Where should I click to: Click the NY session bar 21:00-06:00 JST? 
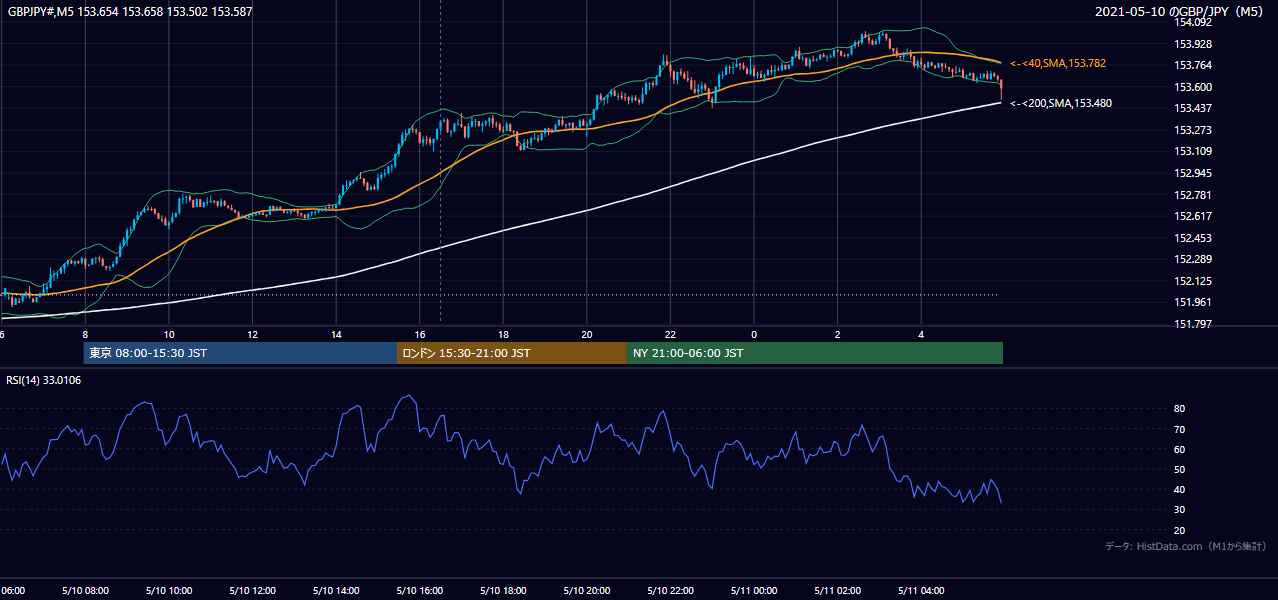click(815, 353)
